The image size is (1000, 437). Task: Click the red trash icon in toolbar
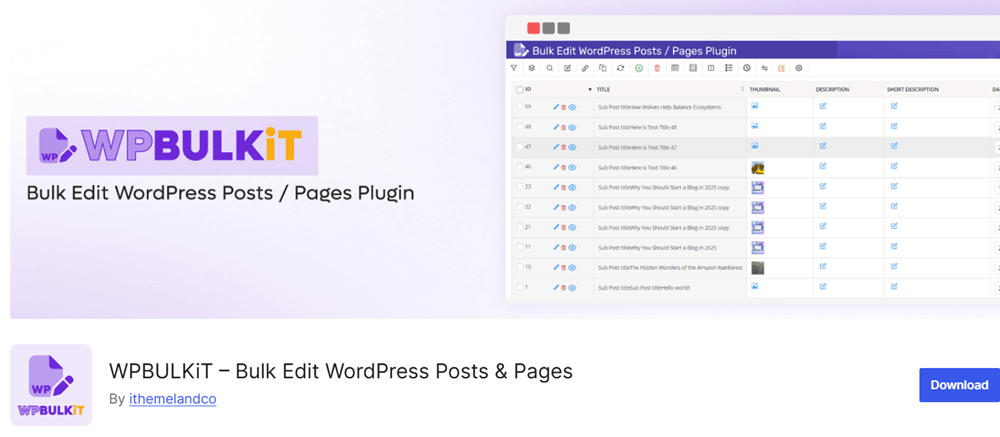657,69
